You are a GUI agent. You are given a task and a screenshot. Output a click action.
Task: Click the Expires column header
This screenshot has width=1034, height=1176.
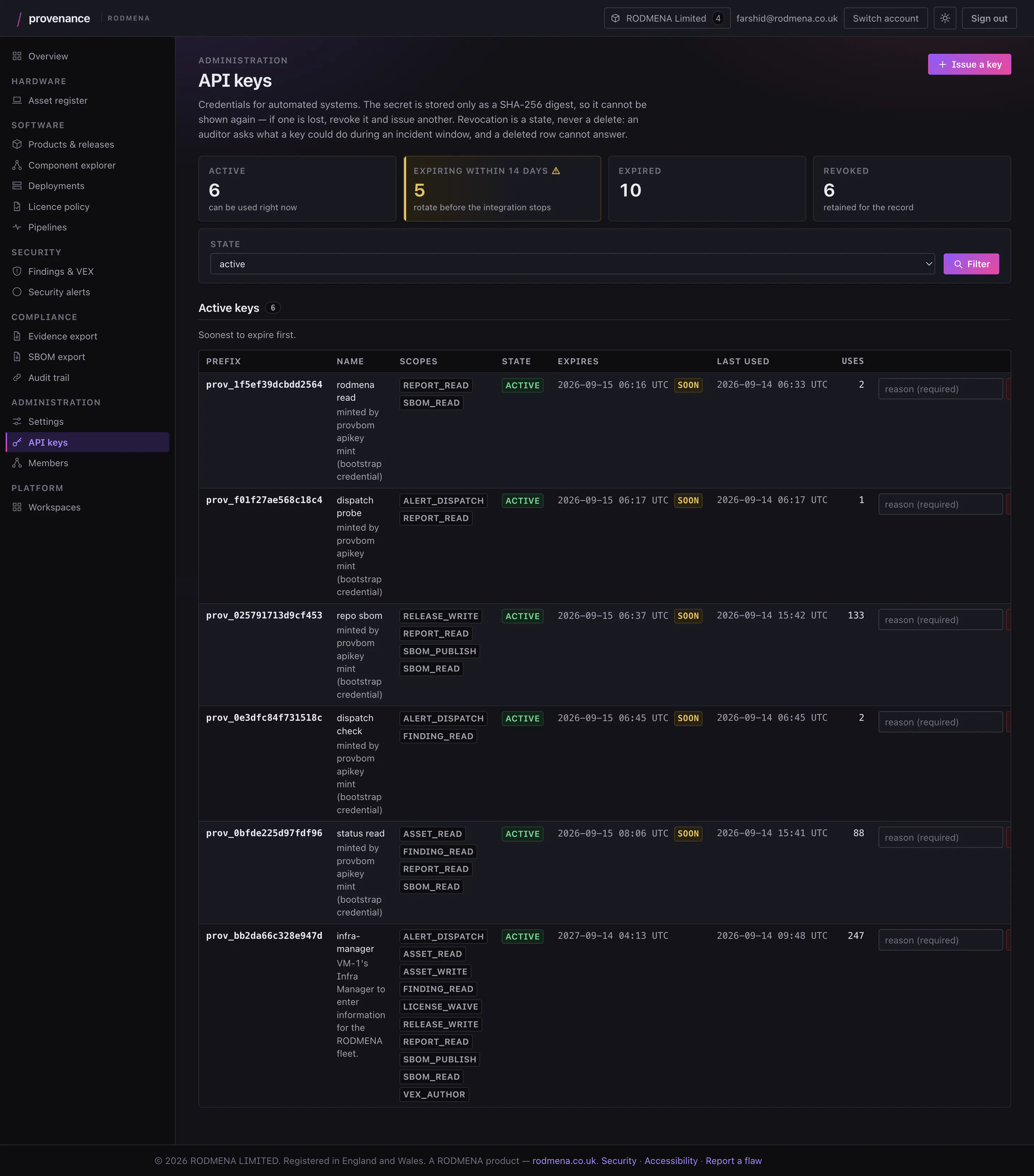point(578,361)
